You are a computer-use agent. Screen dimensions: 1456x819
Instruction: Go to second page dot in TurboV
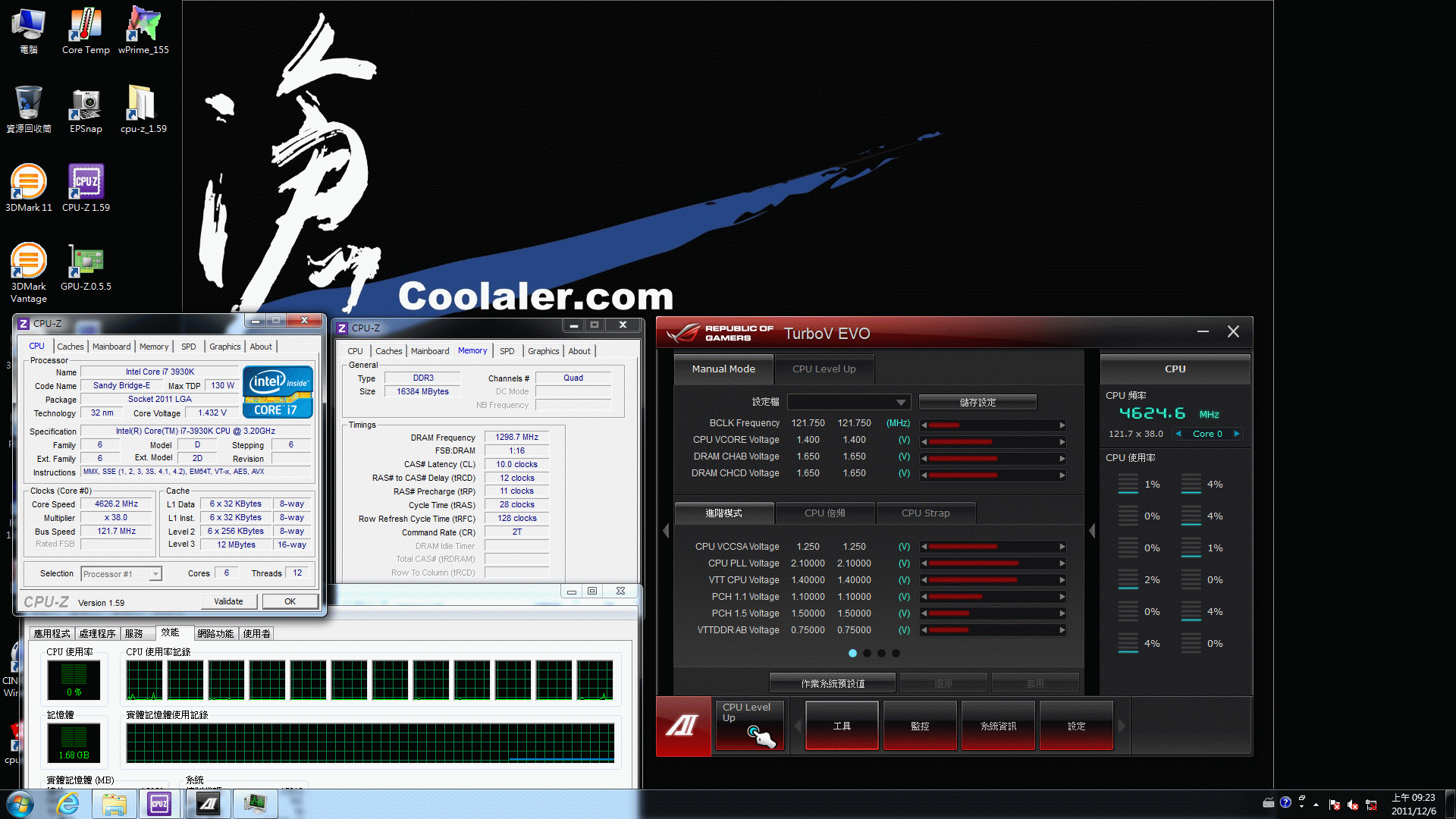[x=867, y=653]
